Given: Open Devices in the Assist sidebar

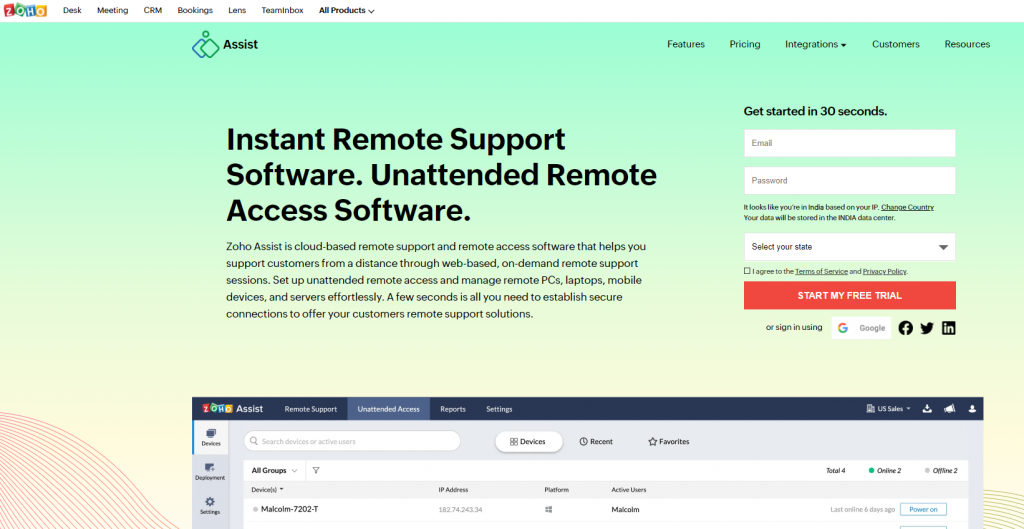Looking at the screenshot, I should (x=210, y=437).
